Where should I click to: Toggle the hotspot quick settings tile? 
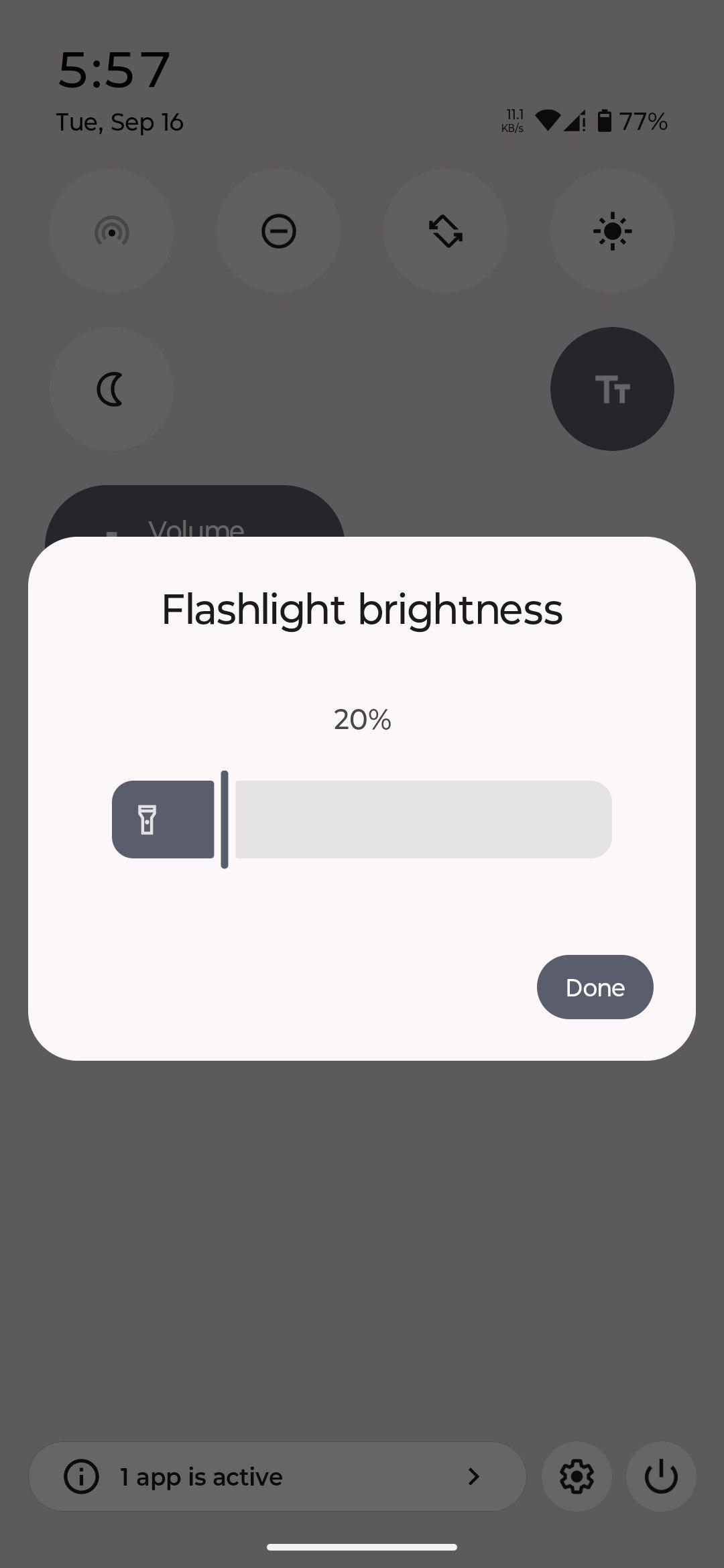coord(111,231)
